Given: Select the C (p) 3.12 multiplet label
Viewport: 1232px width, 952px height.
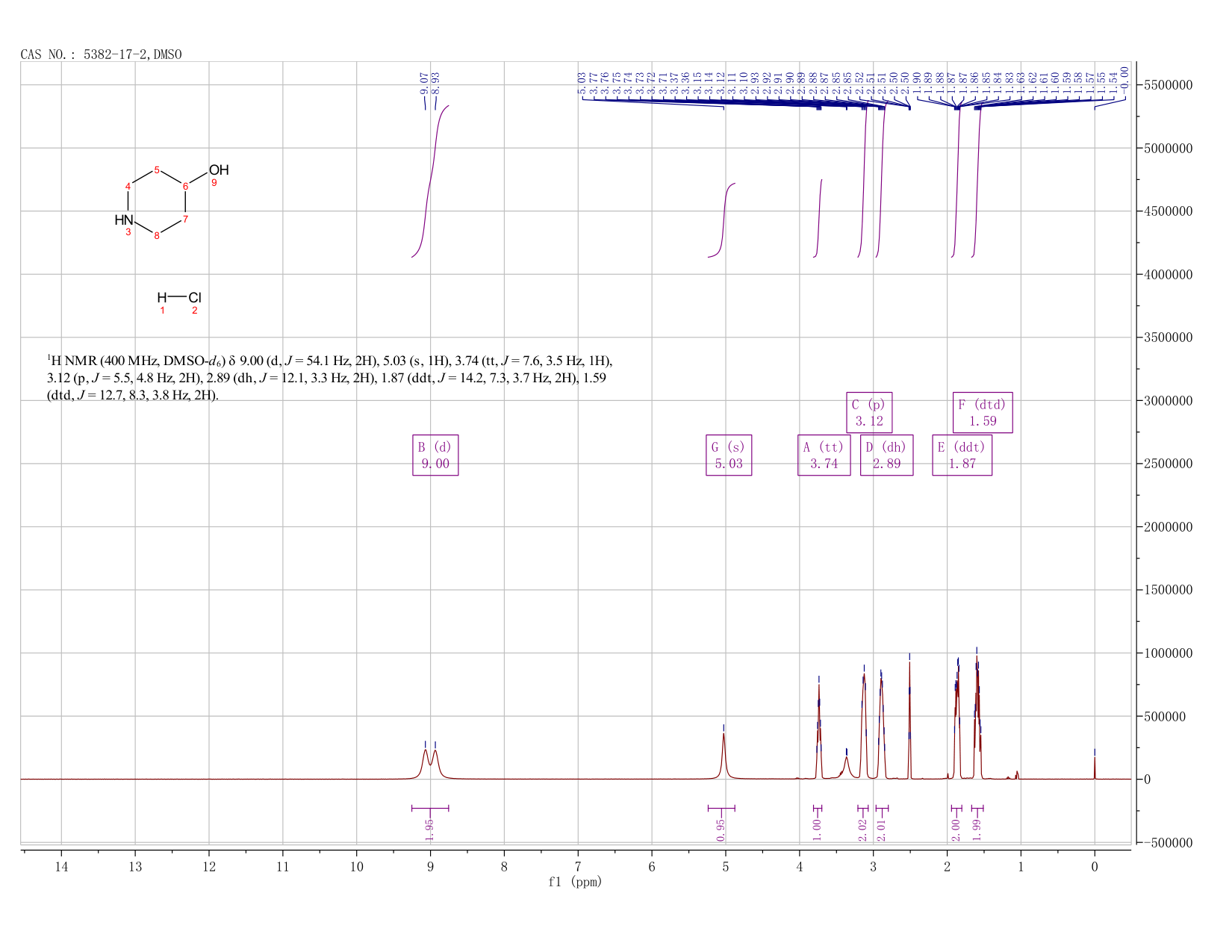Looking at the screenshot, I should click(x=869, y=412).
